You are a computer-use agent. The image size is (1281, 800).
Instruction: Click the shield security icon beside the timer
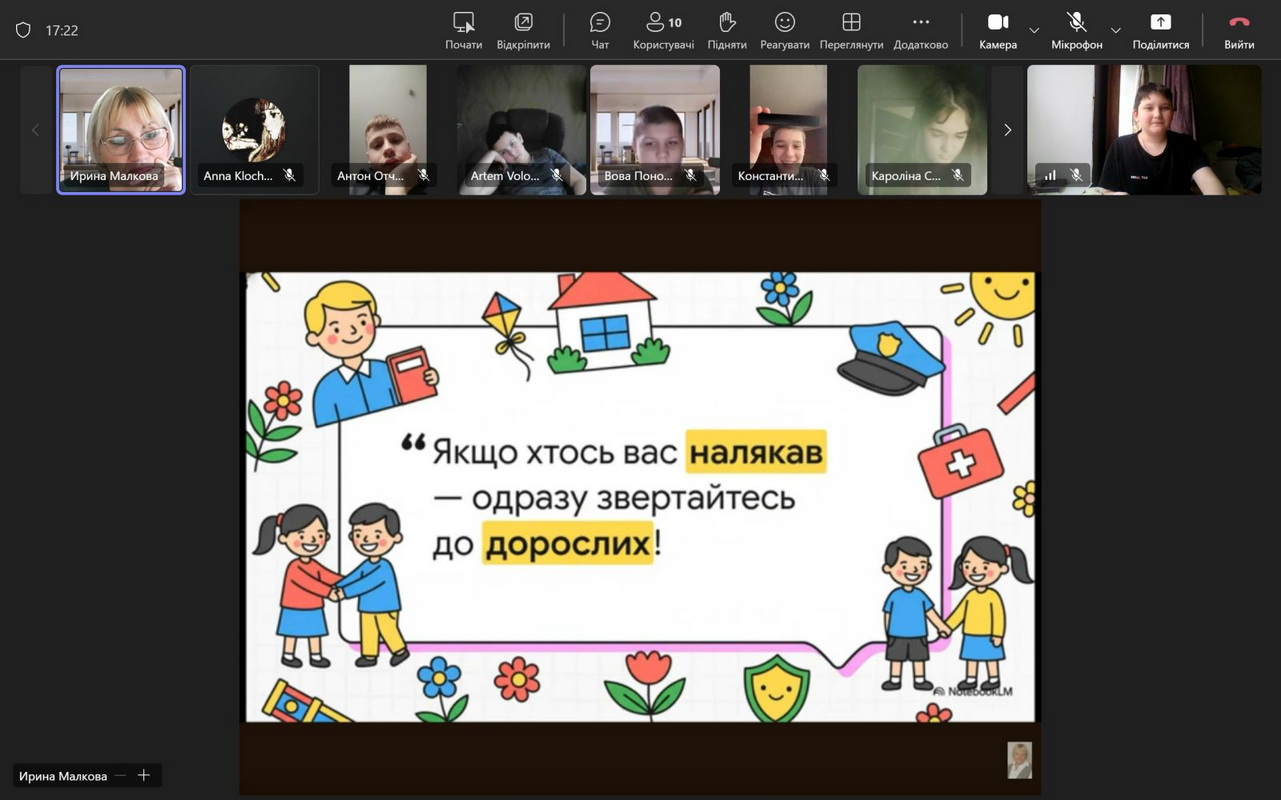[x=23, y=30]
